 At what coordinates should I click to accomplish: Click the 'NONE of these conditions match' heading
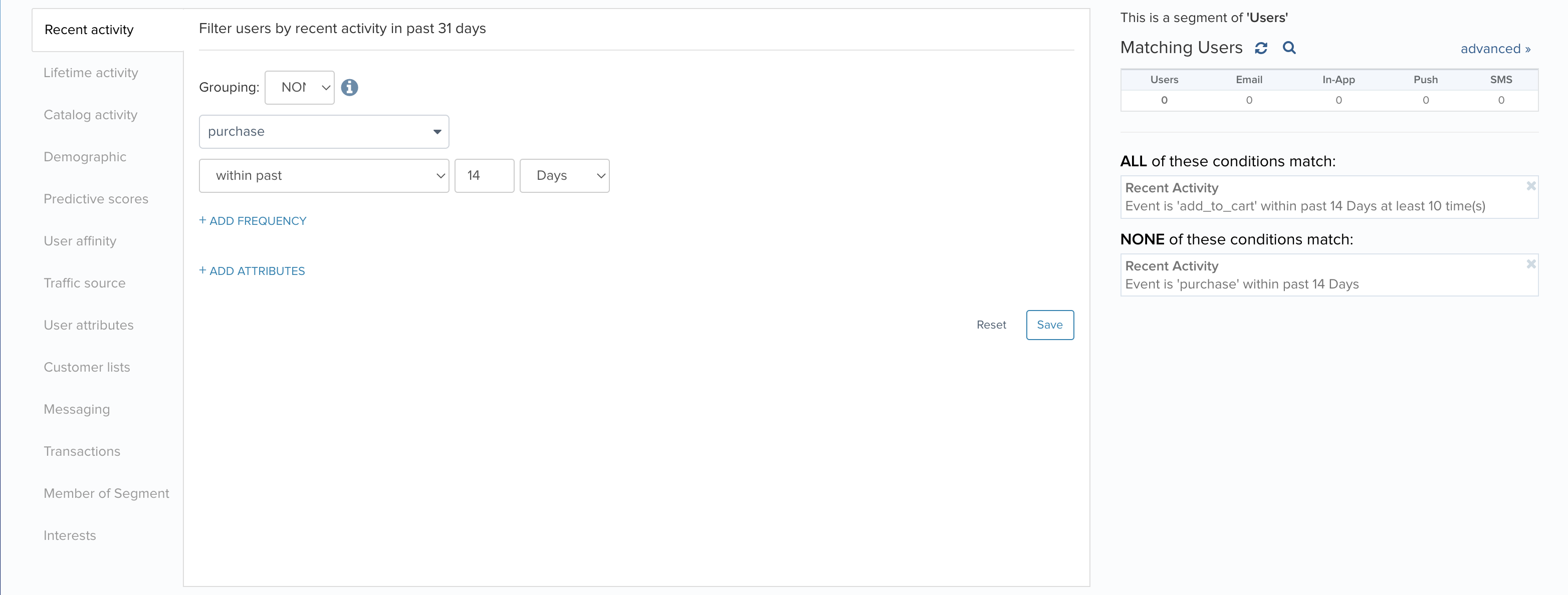point(1236,239)
